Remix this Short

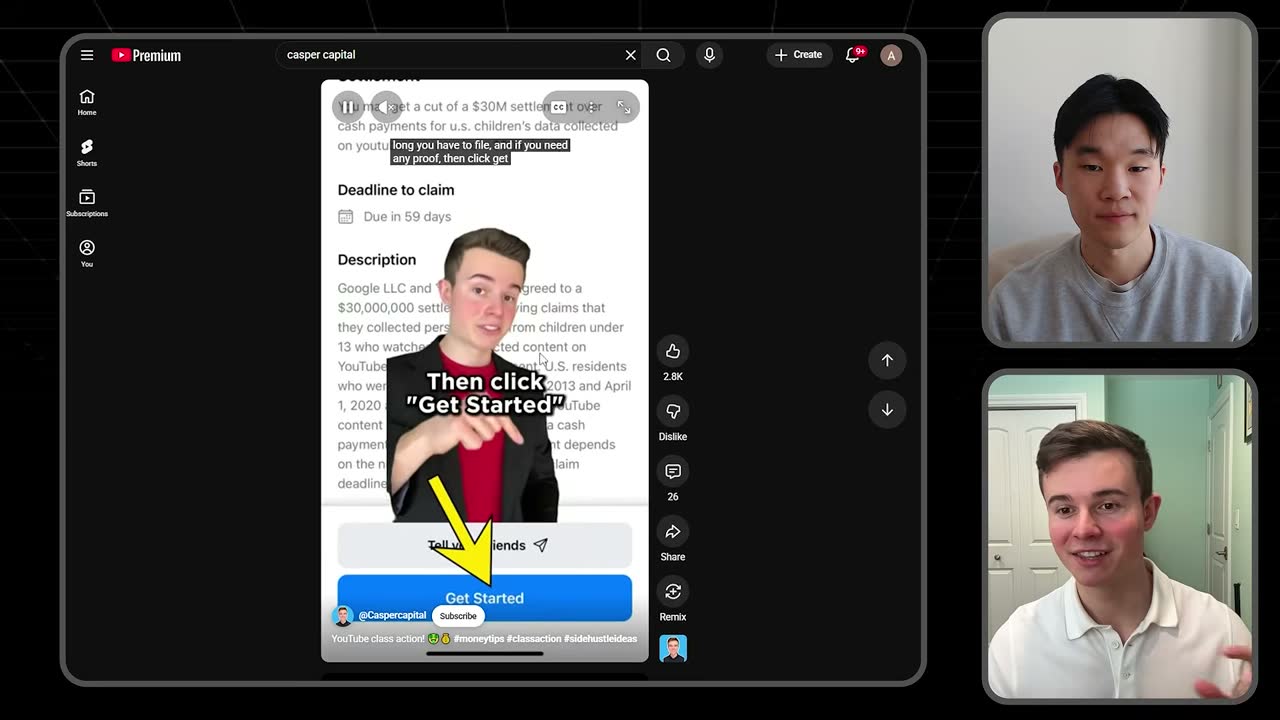[673, 591]
